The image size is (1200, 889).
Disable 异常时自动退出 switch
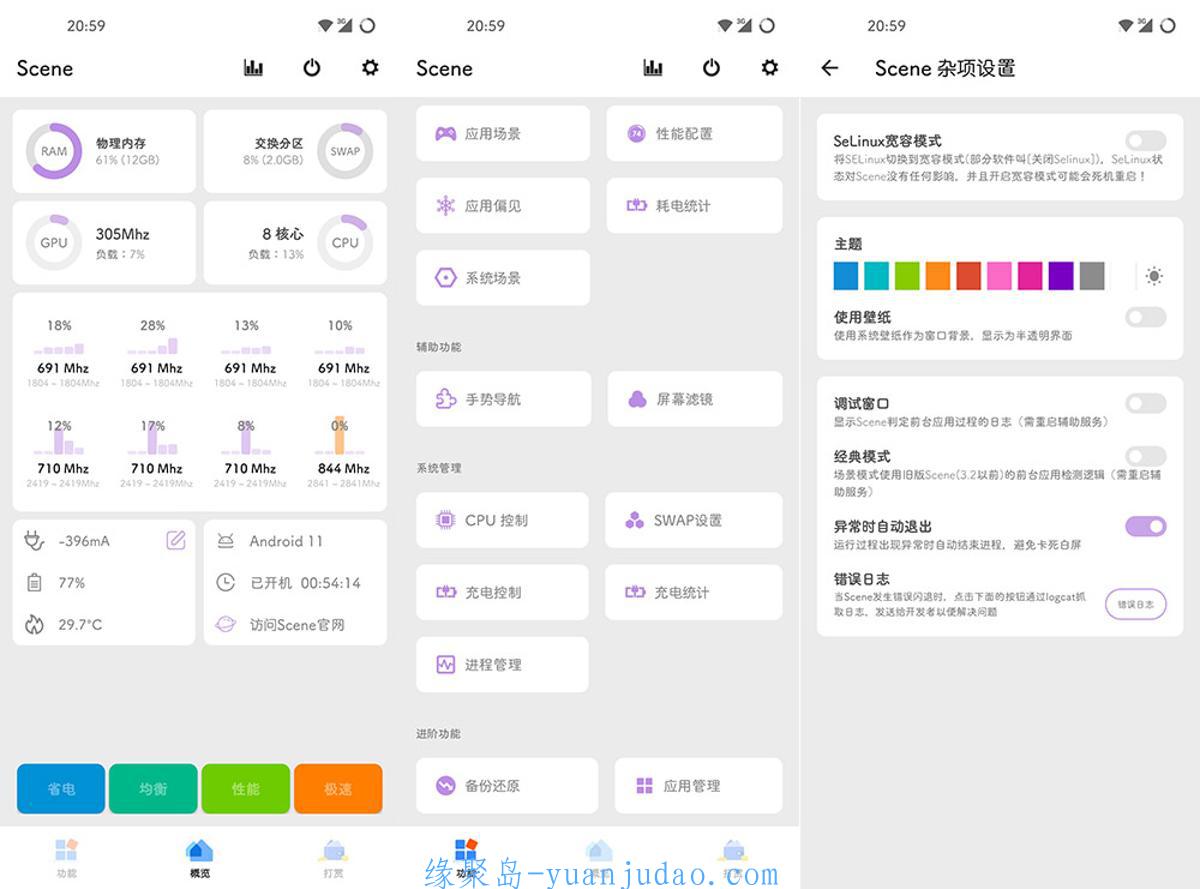point(1146,526)
